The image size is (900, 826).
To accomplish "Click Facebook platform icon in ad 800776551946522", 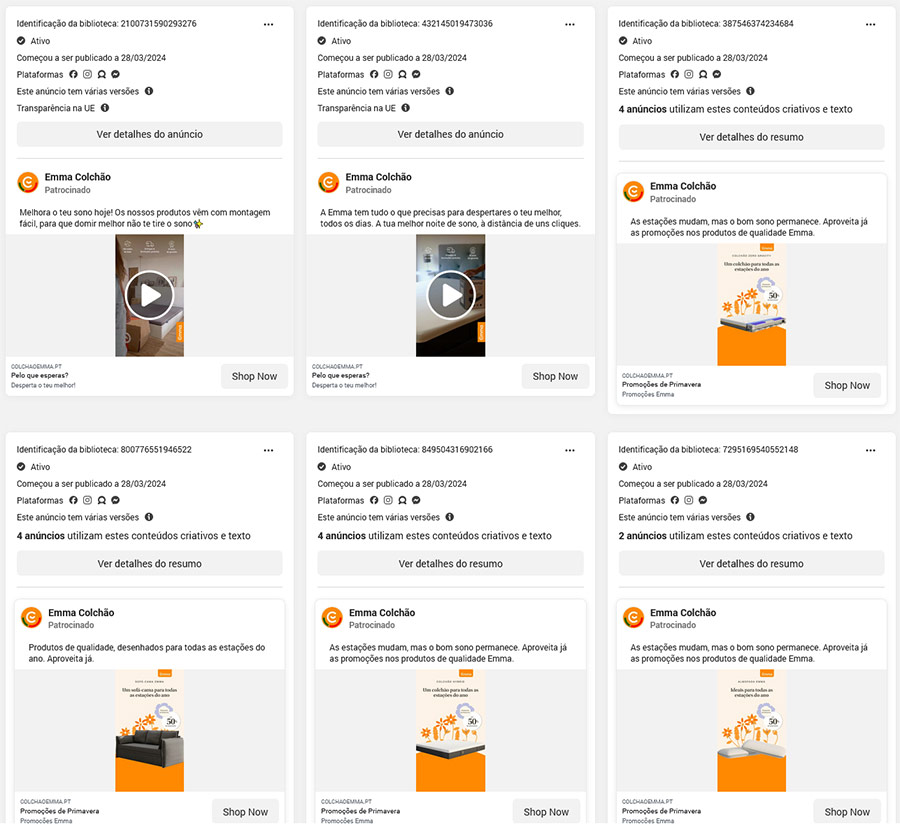I will coord(73,500).
